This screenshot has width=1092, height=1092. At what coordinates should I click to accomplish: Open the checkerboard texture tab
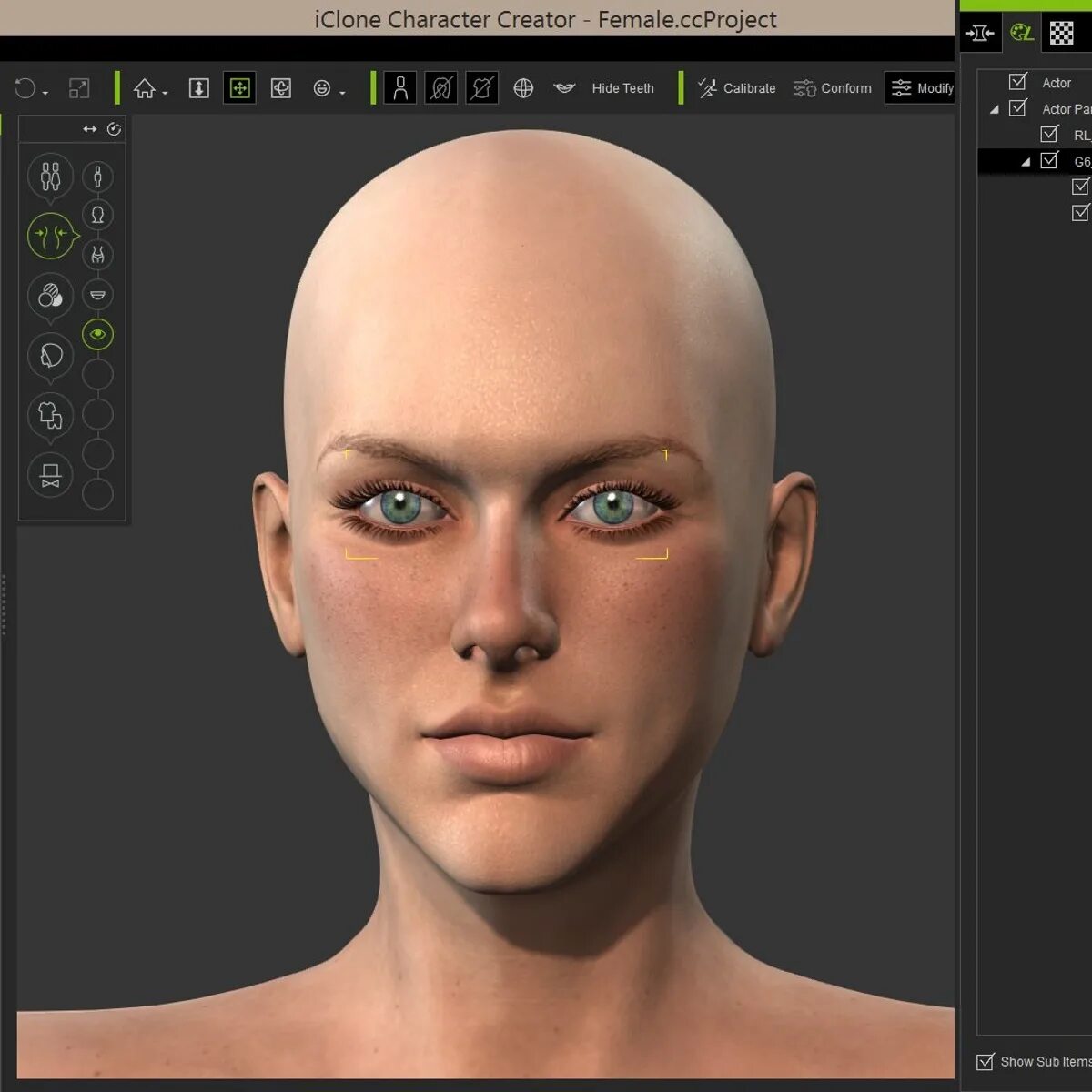coord(1061,34)
